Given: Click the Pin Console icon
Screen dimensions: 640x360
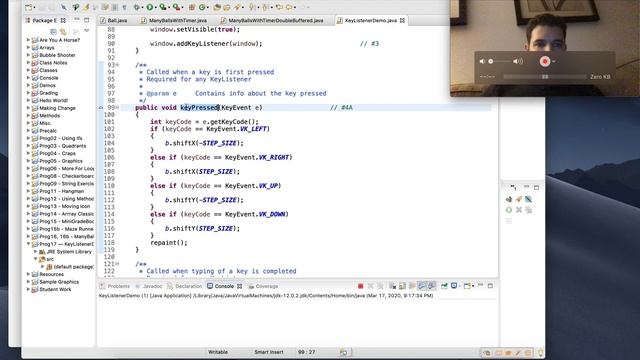Looking at the screenshot, I should (x=444, y=286).
